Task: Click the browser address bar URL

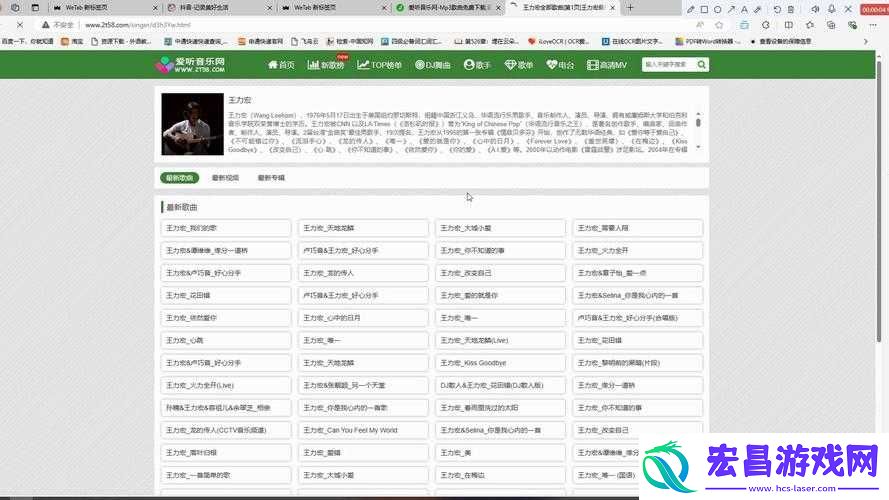Action: [x=138, y=25]
